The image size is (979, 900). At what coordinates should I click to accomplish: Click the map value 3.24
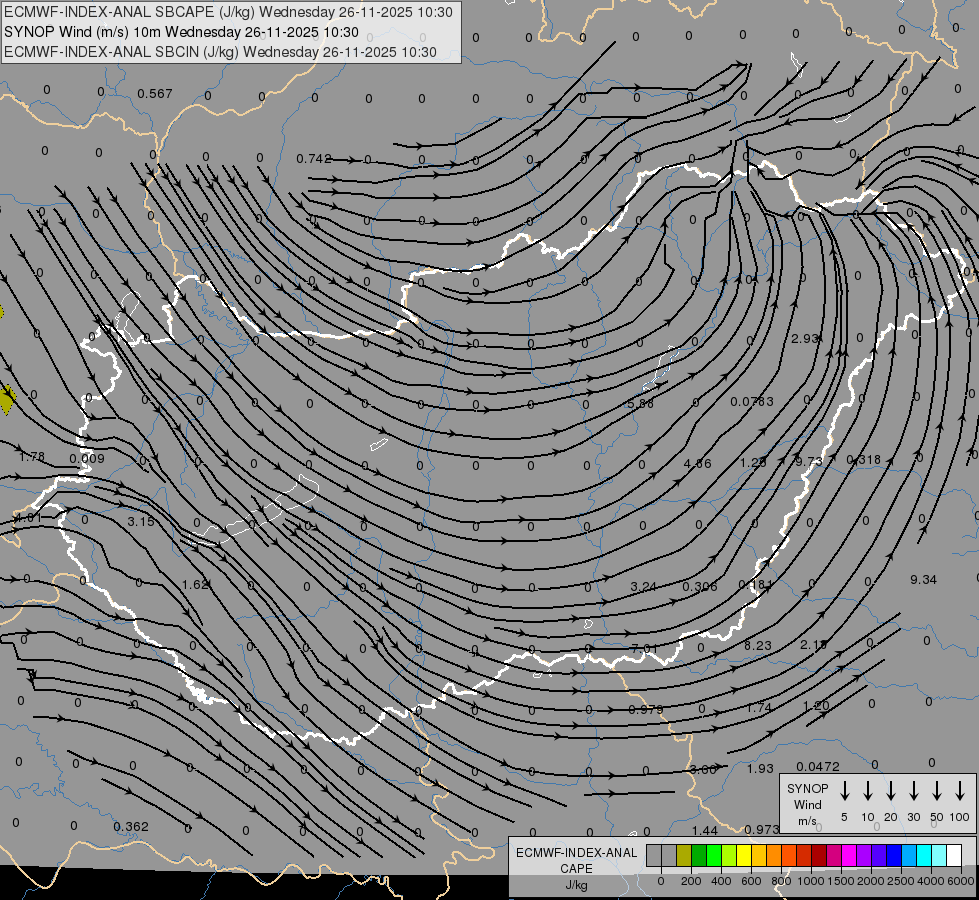(x=643, y=586)
